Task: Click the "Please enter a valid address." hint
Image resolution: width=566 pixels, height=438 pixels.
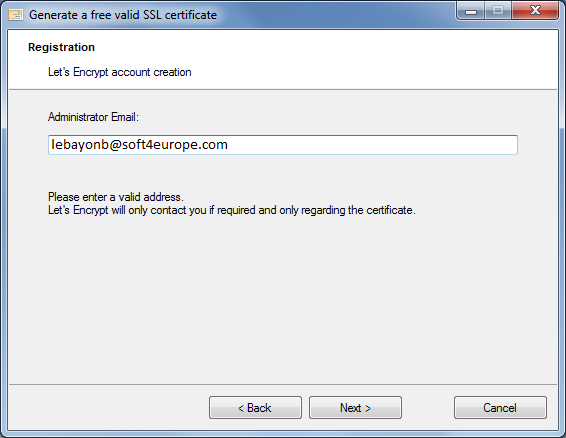Action: pos(116,197)
